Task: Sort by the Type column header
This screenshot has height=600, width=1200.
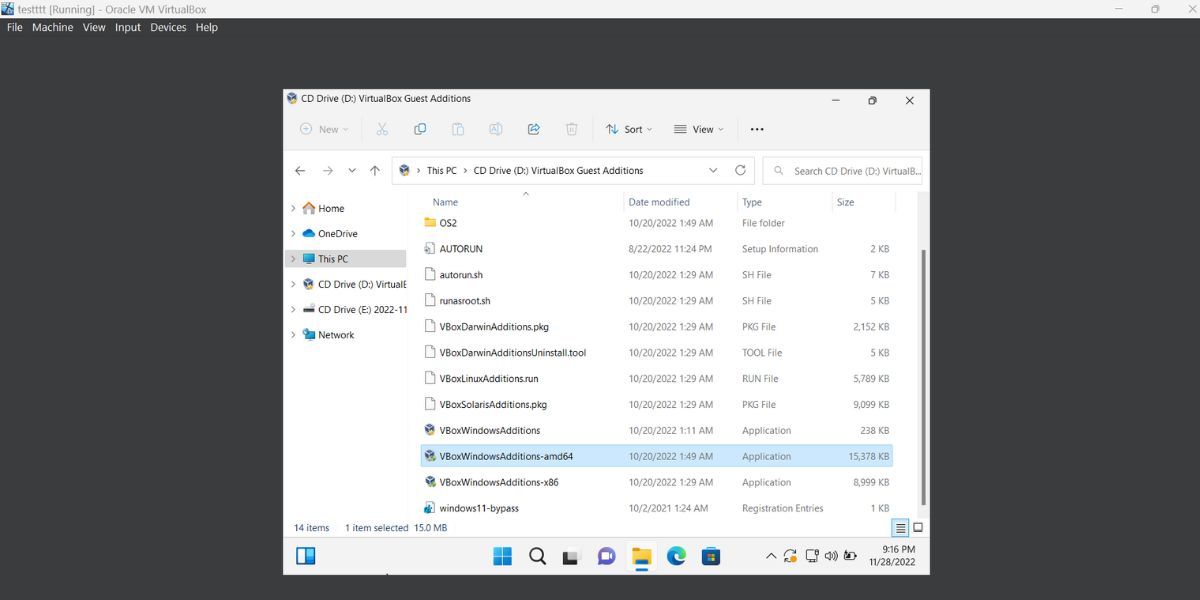Action: (752, 202)
